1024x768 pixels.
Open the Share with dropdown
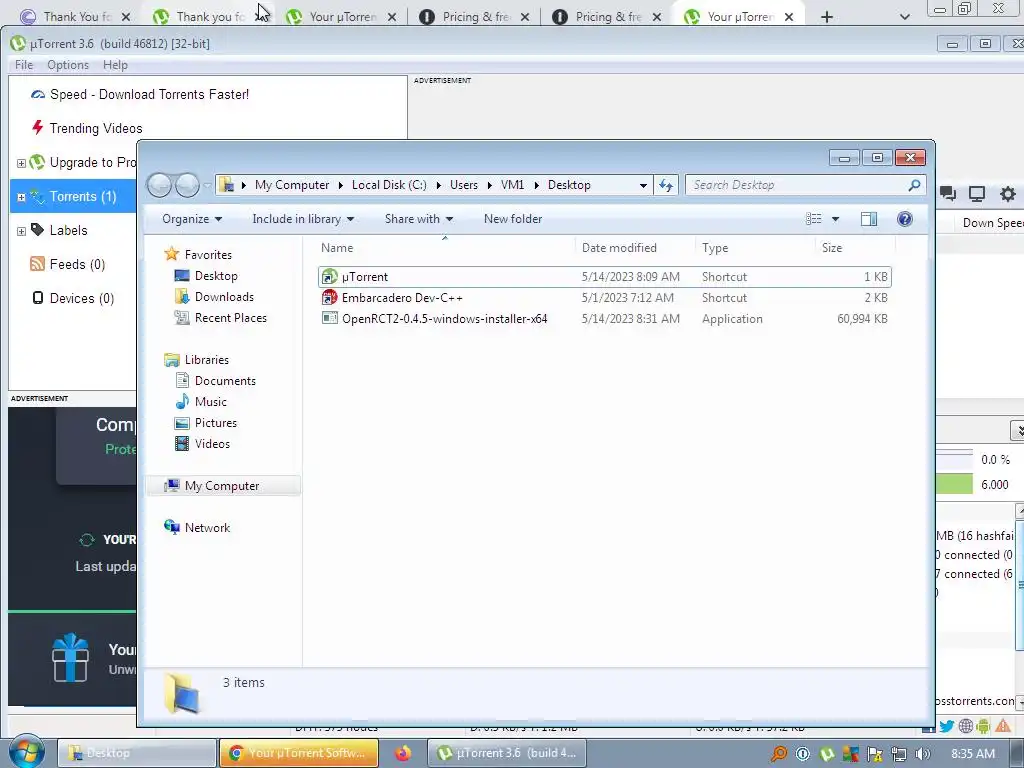click(419, 219)
